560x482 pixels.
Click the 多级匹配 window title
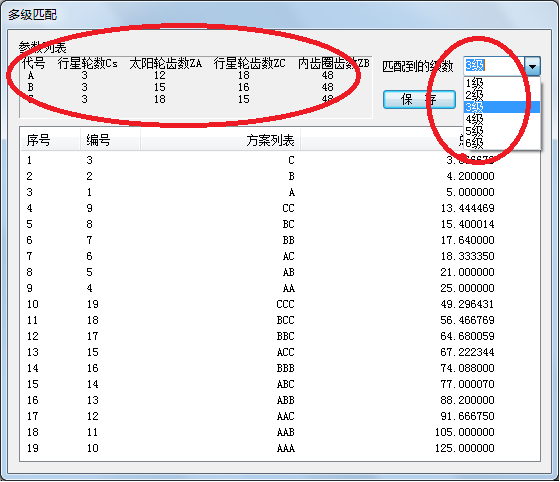point(32,15)
